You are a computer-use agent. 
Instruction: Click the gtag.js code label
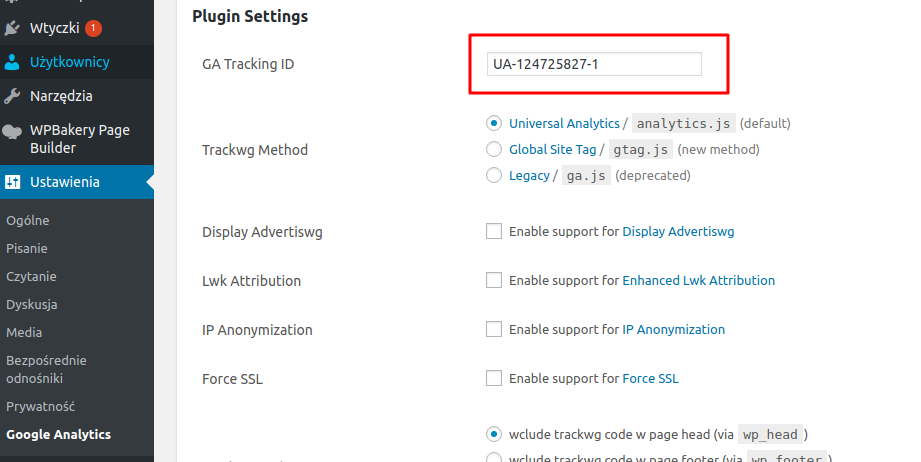click(x=641, y=150)
